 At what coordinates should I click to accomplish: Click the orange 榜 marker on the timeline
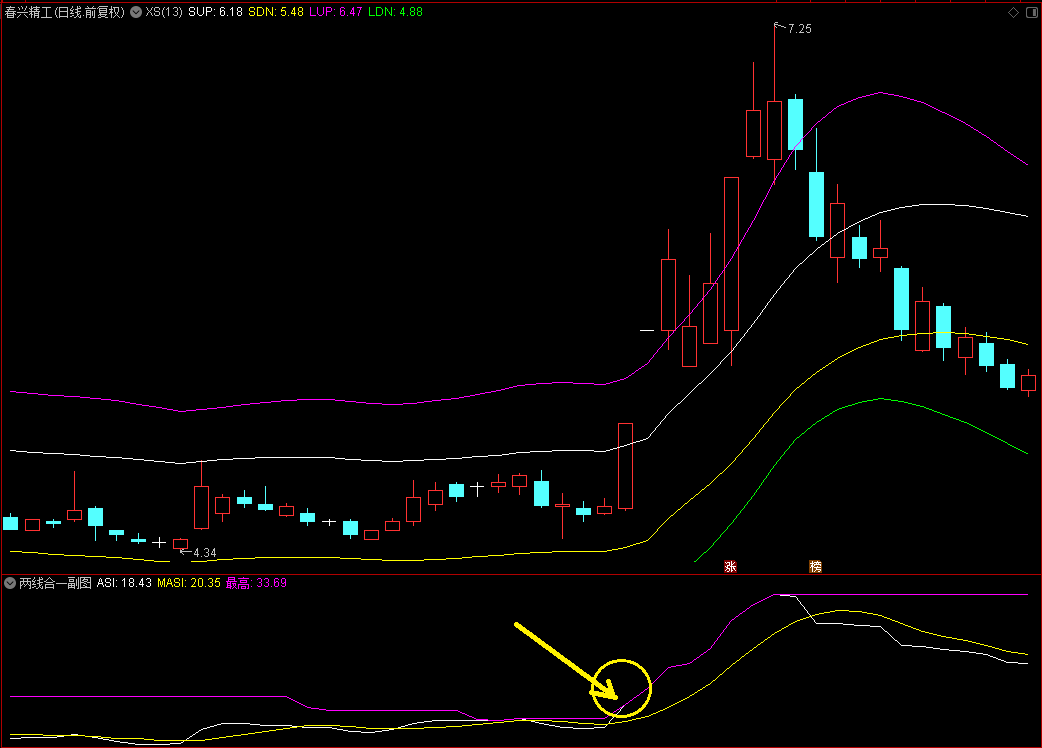click(x=815, y=567)
